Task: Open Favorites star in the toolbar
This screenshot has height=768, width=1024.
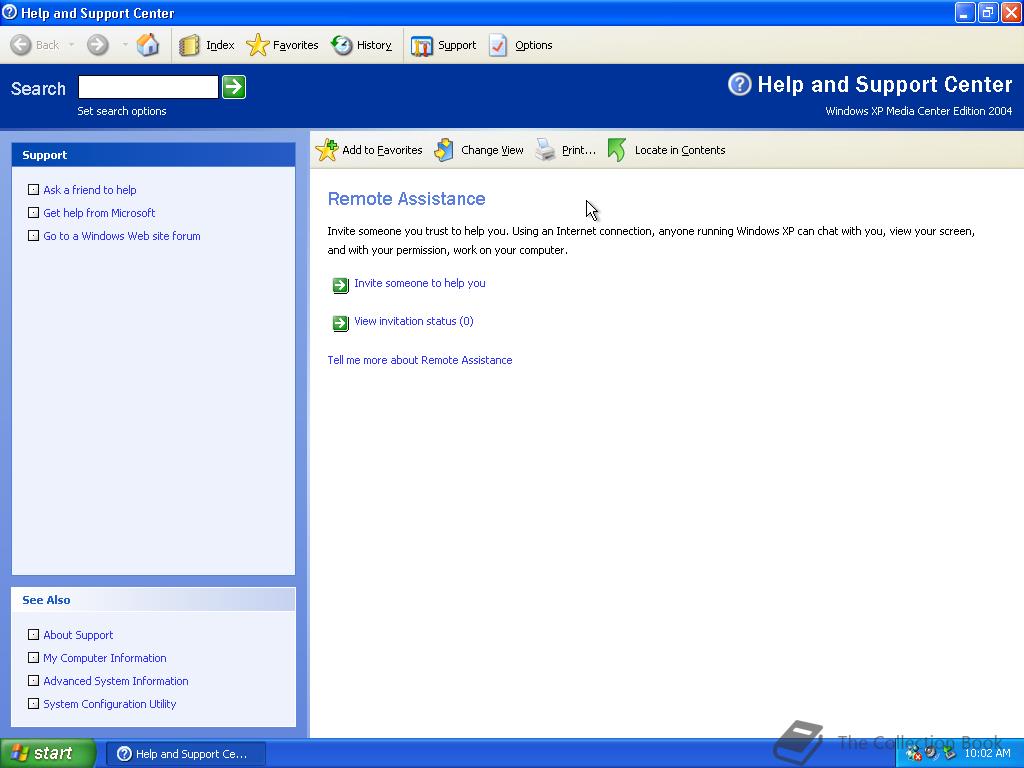Action: tap(257, 45)
